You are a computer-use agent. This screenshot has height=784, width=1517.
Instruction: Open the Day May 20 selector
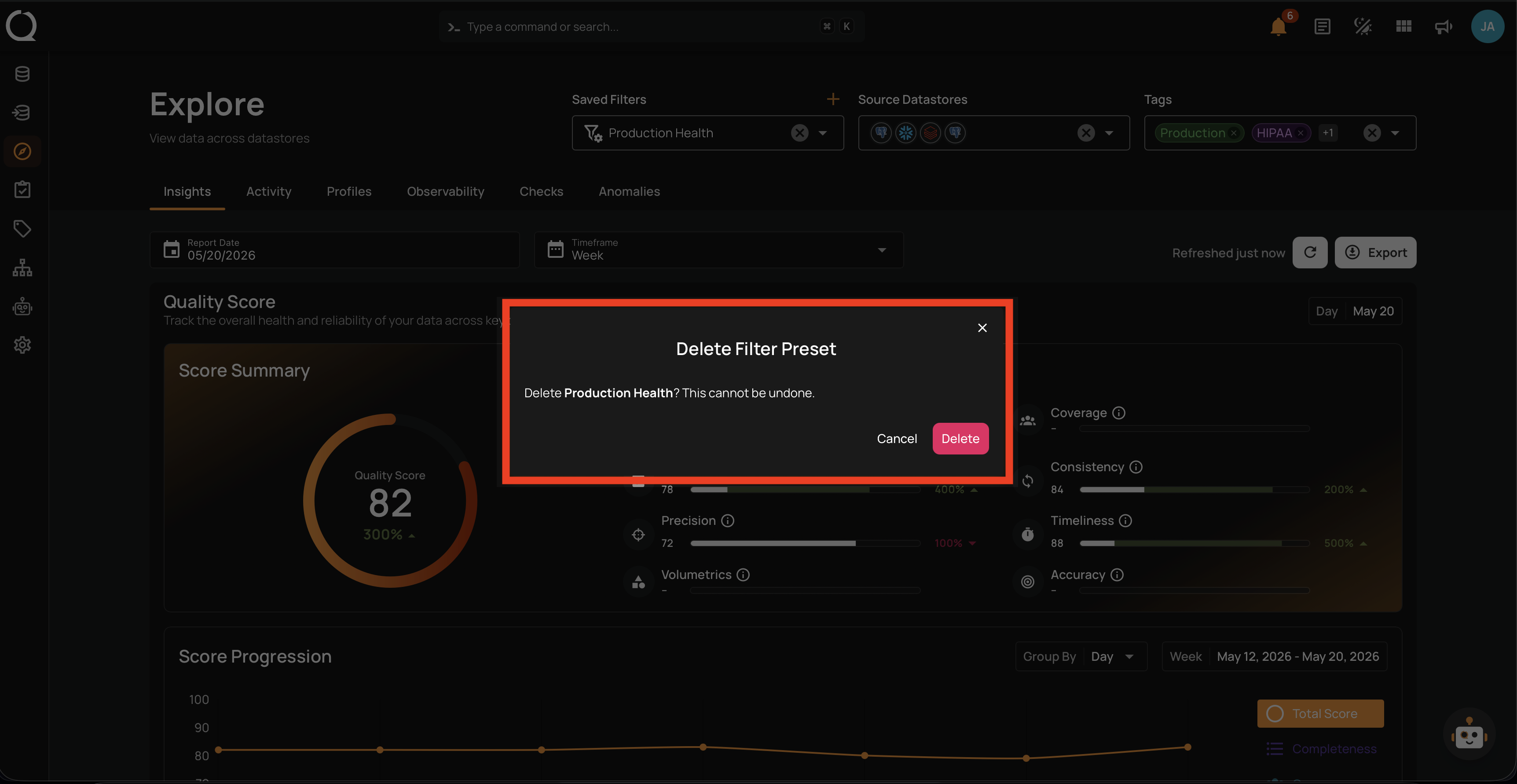(1355, 311)
